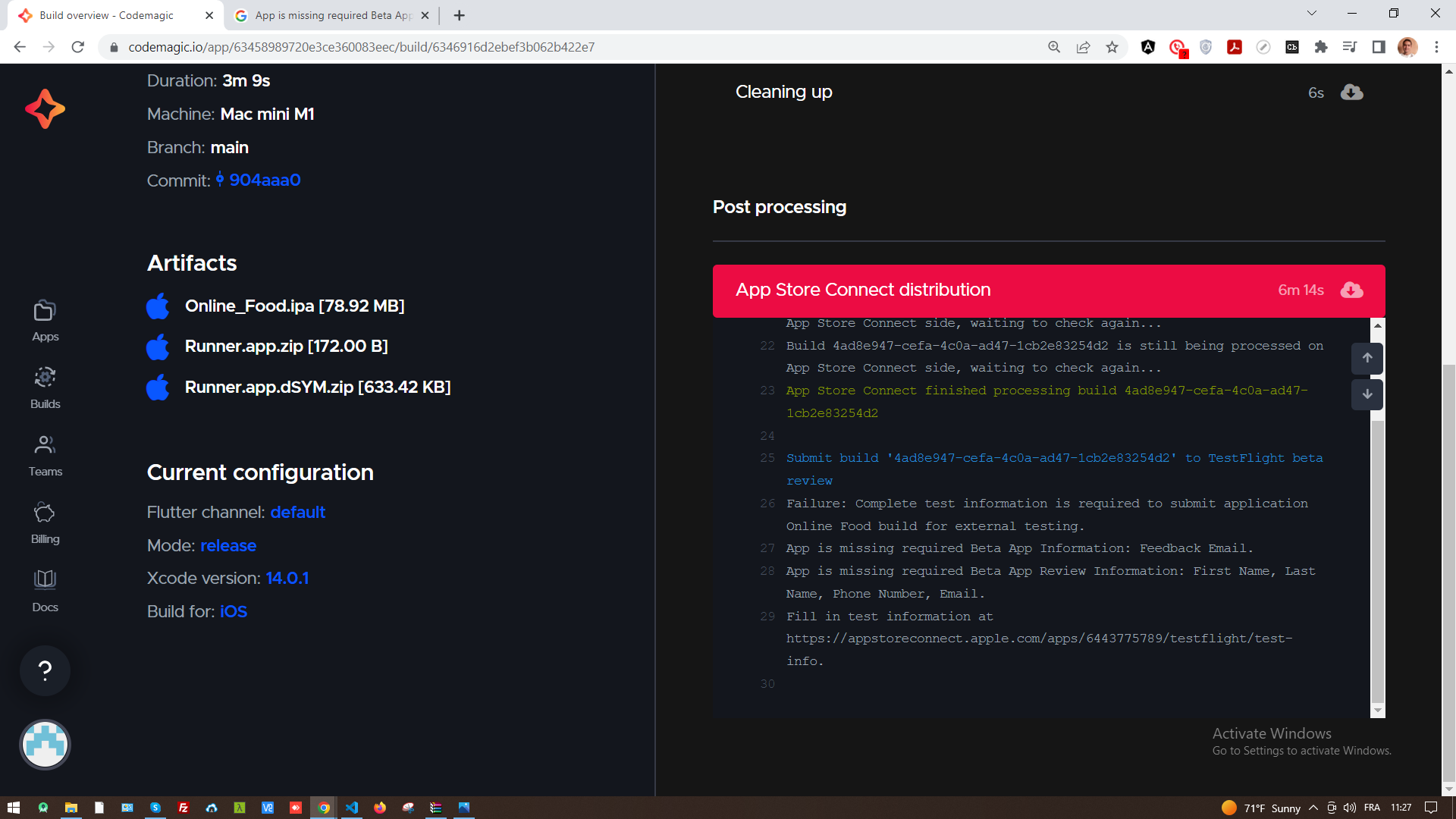Viewport: 1456px width, 819px height.
Task: Download Runner.app.dSYM.zip artifact
Action: tap(318, 388)
